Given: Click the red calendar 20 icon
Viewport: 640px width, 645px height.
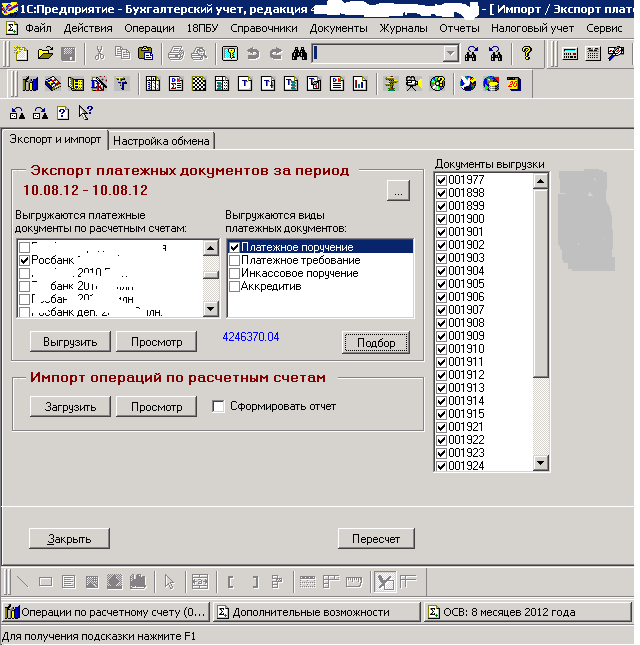Looking at the screenshot, I should [514, 84].
